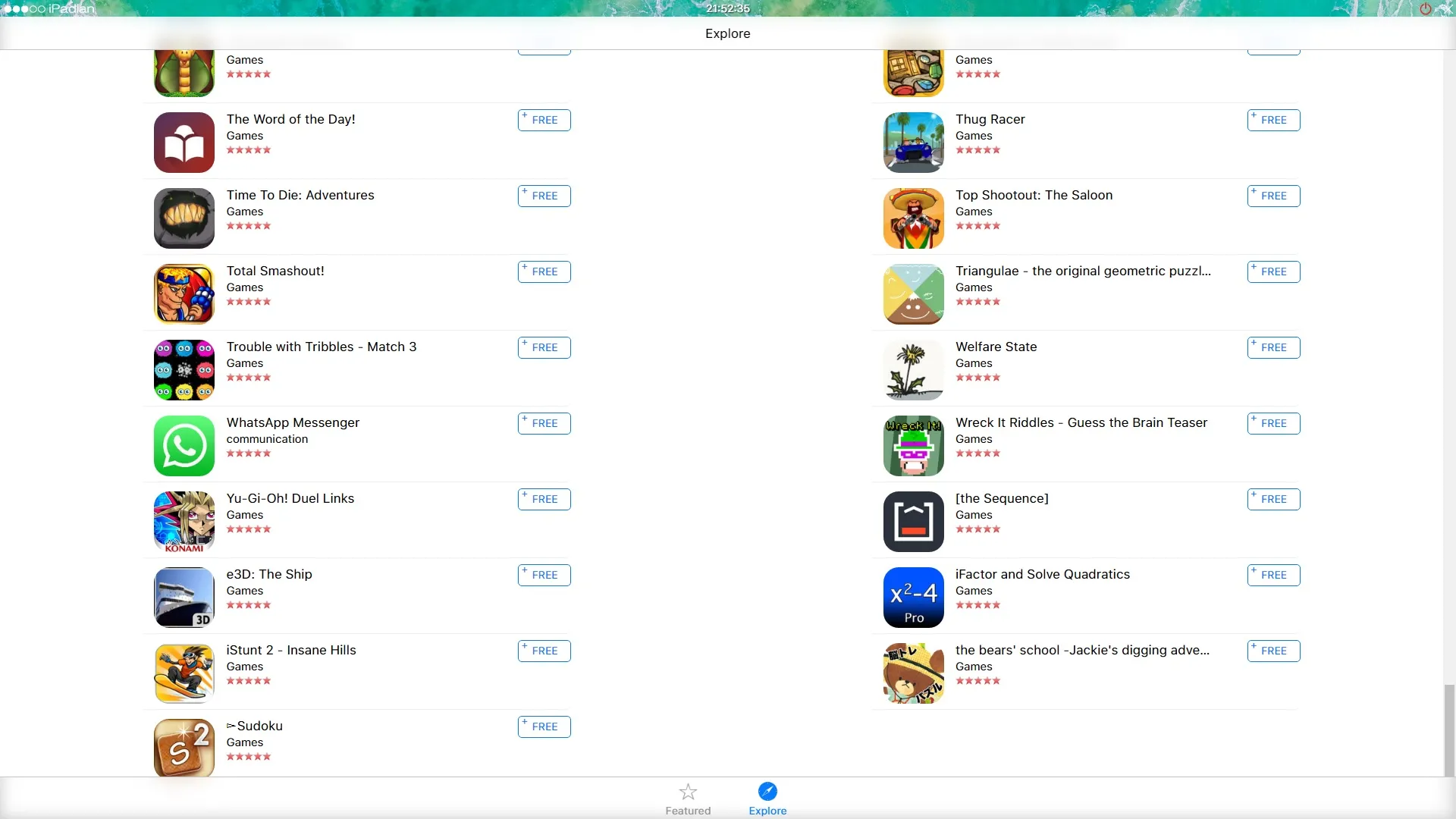Tap the Yu-Gi-Oh! Duel Links icon

coord(184,522)
